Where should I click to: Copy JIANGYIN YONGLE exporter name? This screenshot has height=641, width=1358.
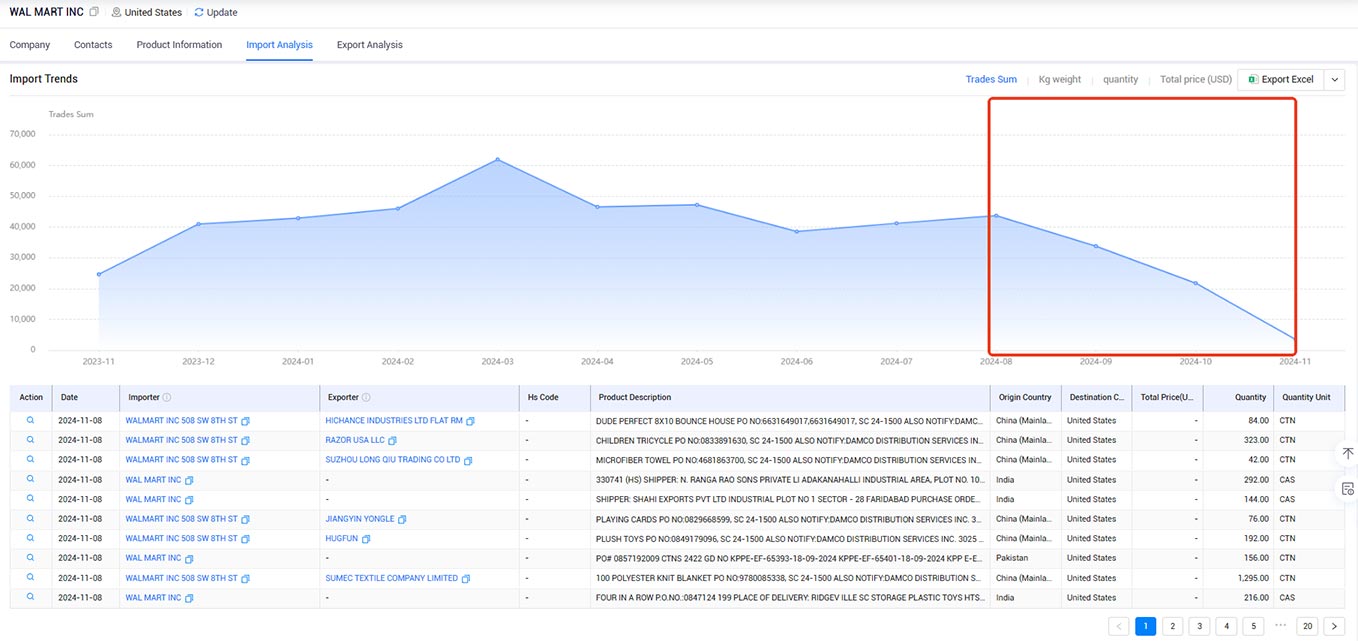(x=402, y=519)
